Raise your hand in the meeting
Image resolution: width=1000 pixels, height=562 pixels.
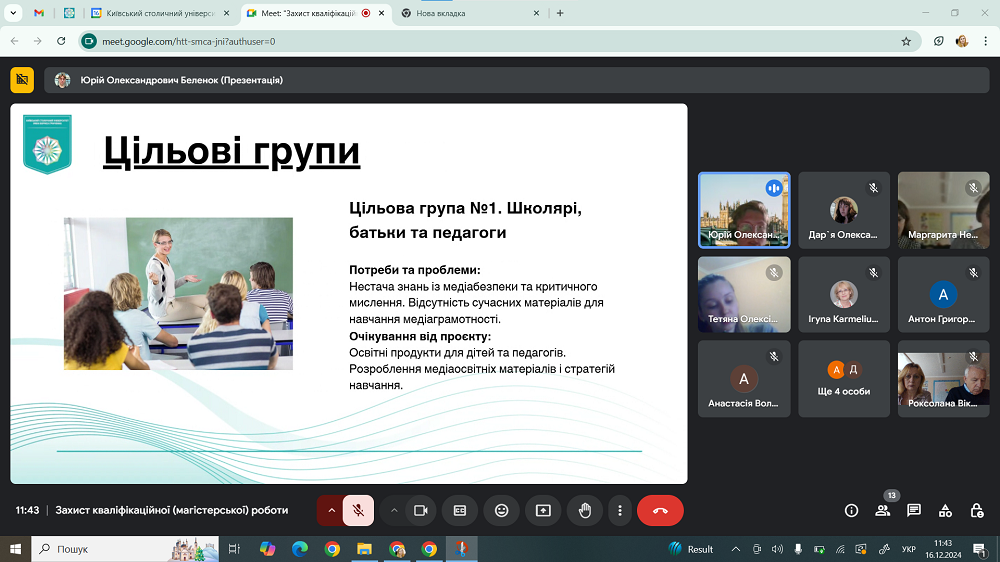(x=585, y=510)
